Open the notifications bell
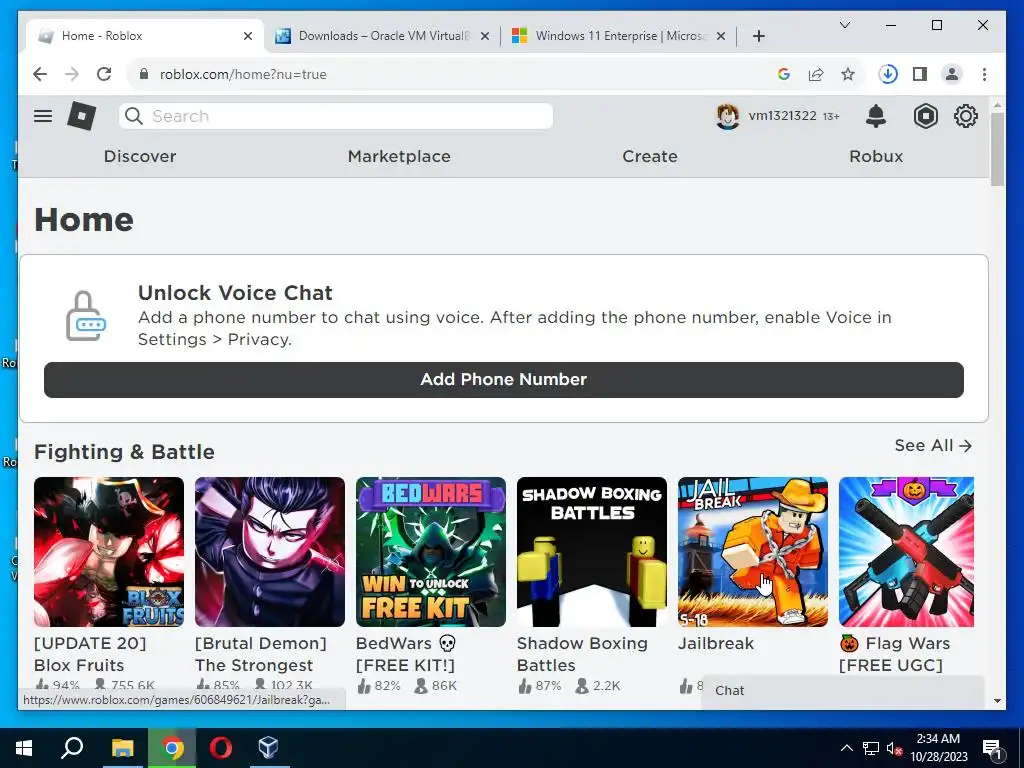Viewport: 1024px width, 768px height. 876,116
